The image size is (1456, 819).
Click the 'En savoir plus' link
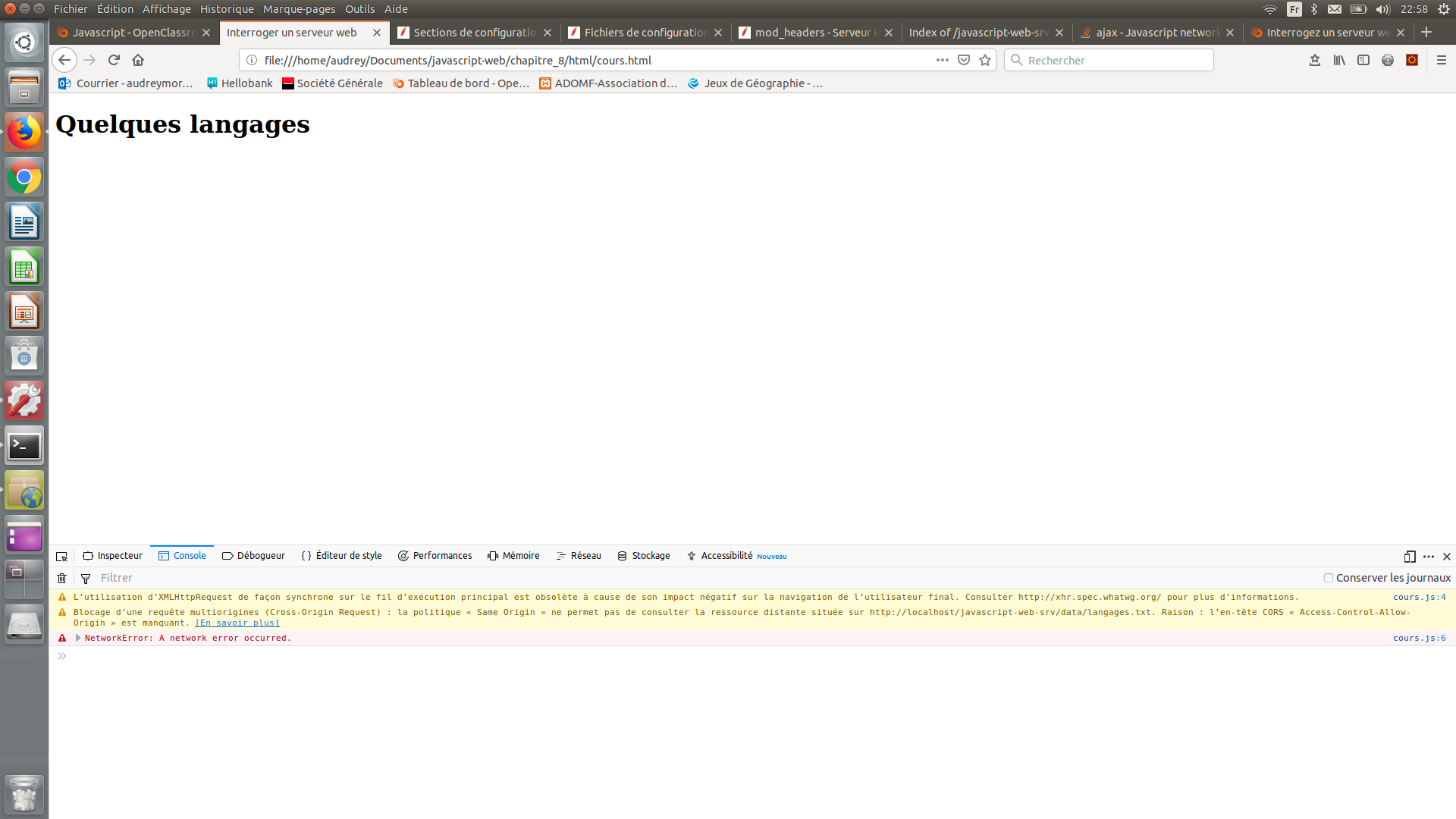[x=237, y=623]
